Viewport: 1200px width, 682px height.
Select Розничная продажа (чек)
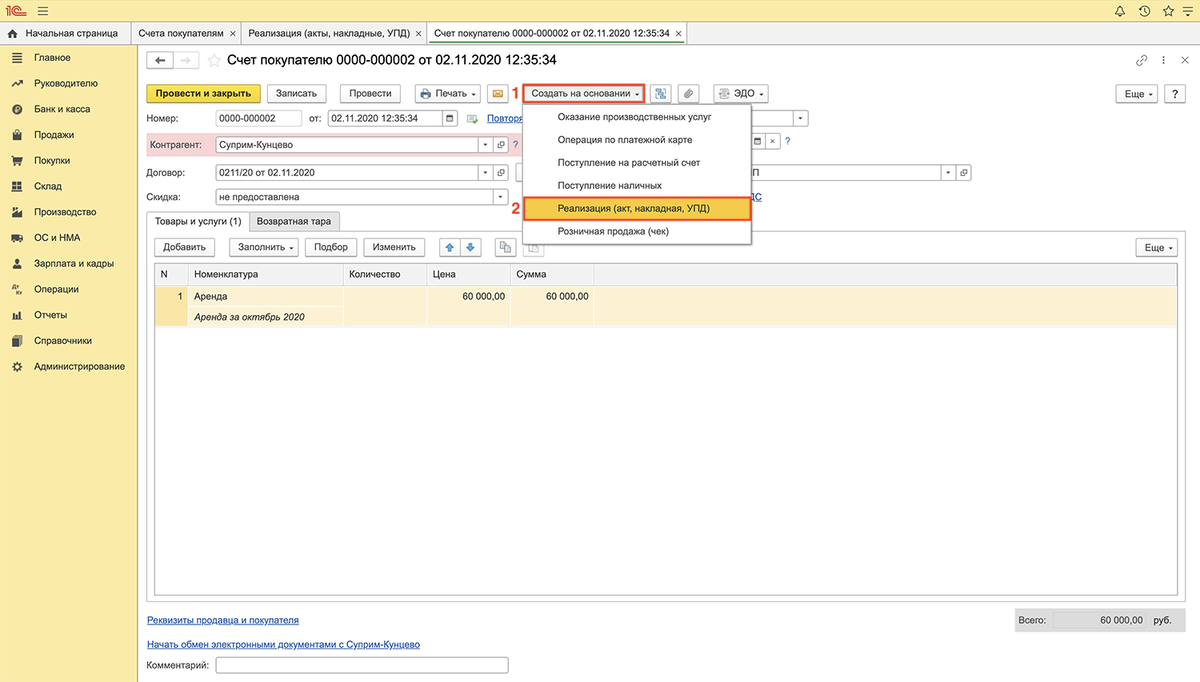[x=638, y=231]
